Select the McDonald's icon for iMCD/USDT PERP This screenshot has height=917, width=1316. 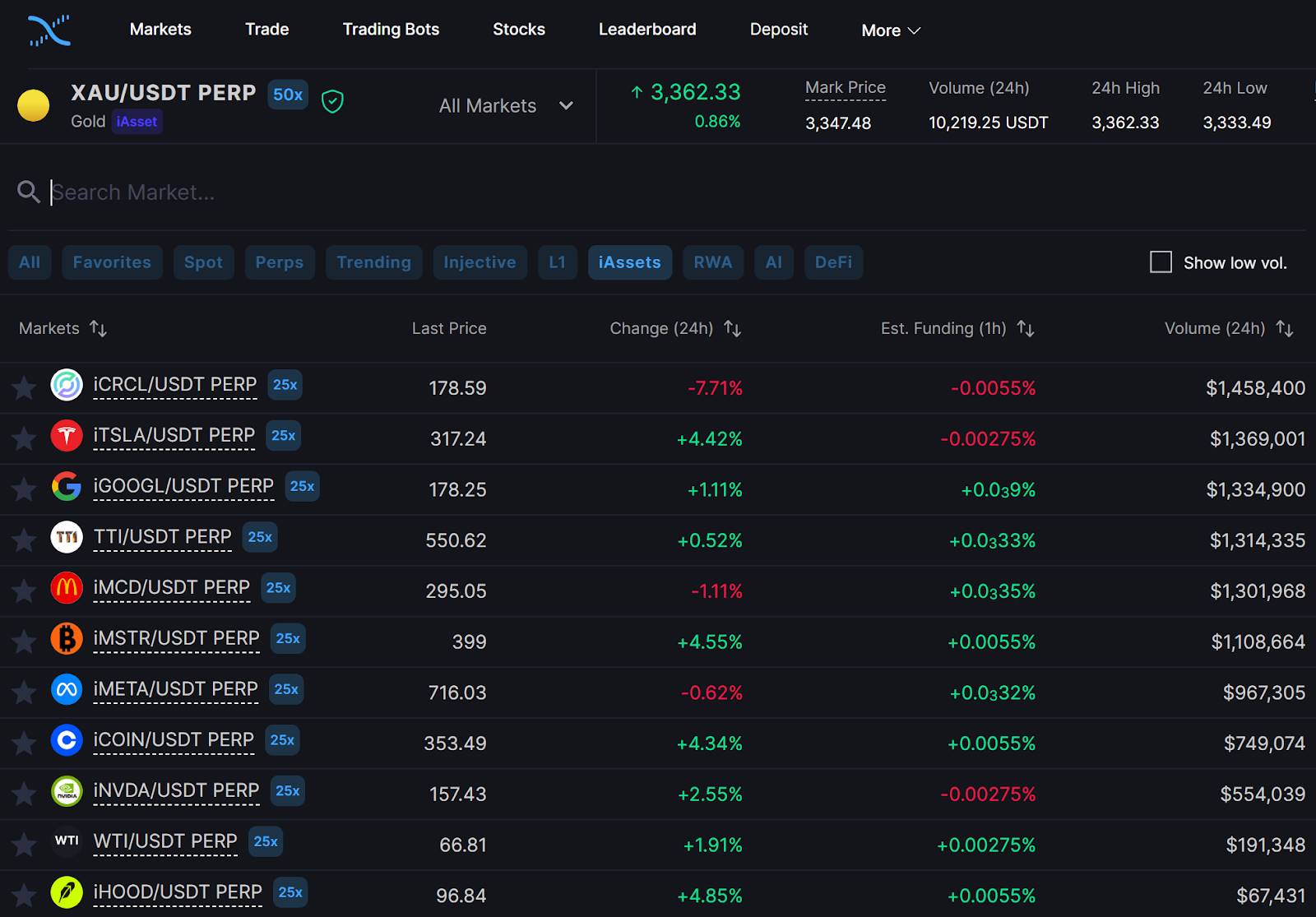67,588
